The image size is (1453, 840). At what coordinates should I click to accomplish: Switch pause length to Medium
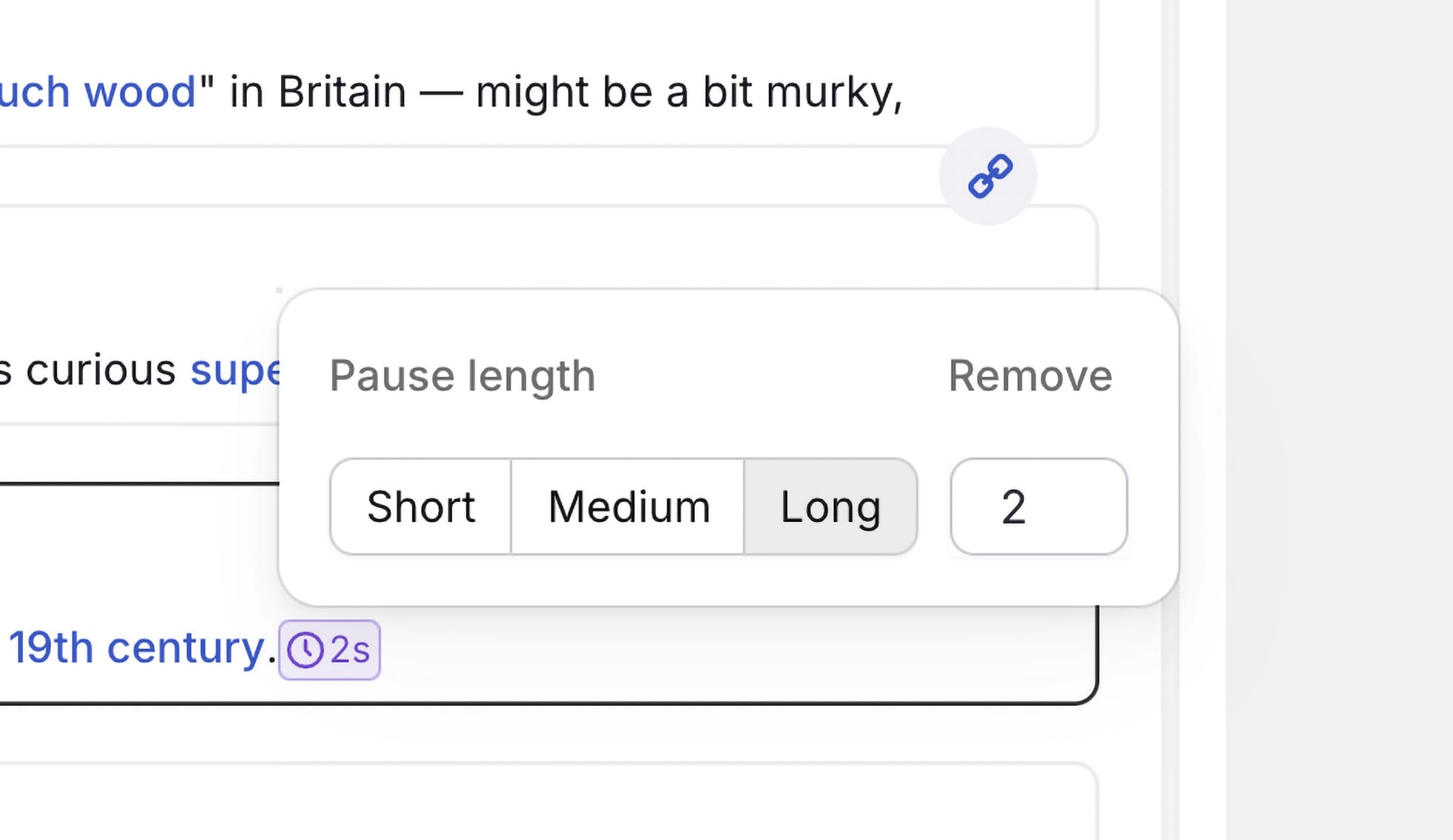[627, 507]
